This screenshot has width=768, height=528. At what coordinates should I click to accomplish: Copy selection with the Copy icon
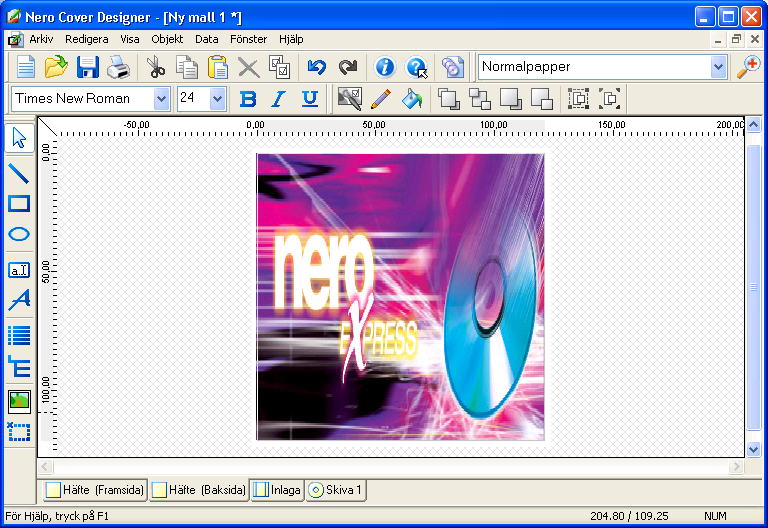(187, 67)
